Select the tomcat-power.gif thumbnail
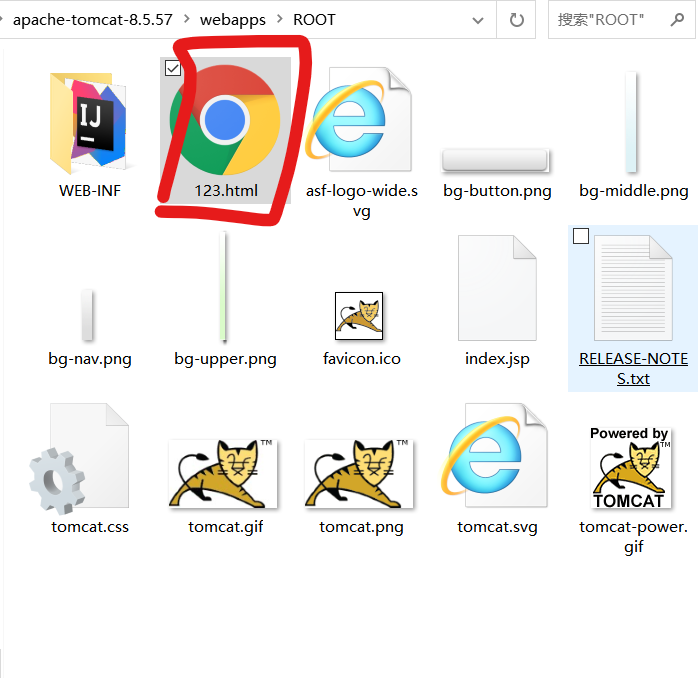Screen dimensions: 698x678 click(631, 468)
